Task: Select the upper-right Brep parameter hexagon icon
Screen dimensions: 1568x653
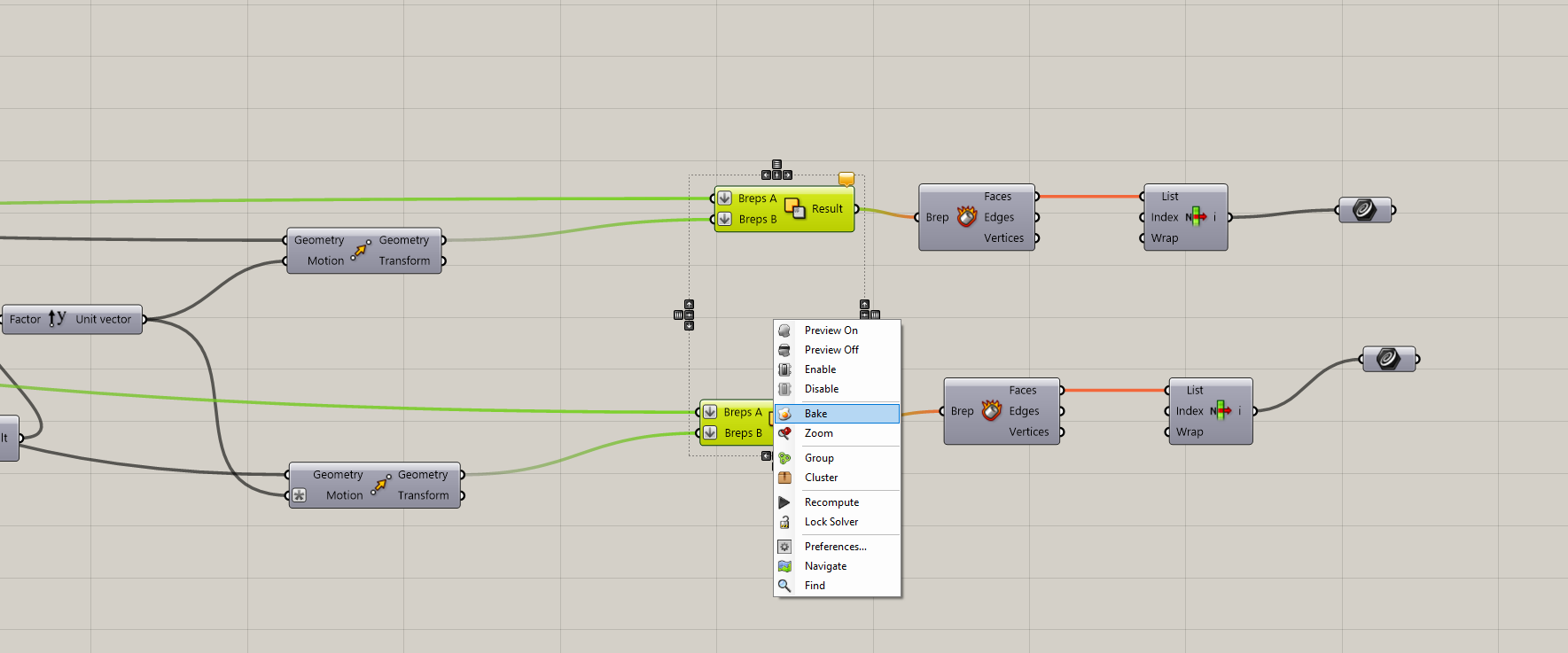Action: coord(1364,210)
